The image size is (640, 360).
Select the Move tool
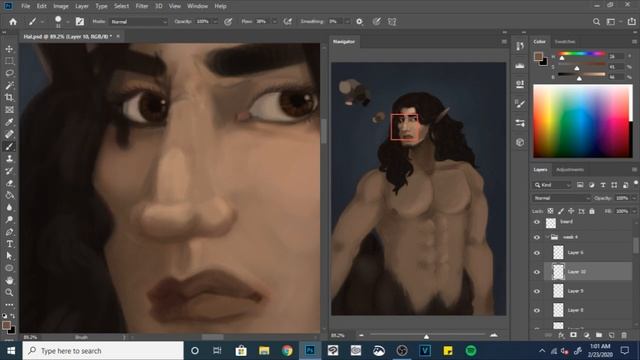tap(9, 49)
